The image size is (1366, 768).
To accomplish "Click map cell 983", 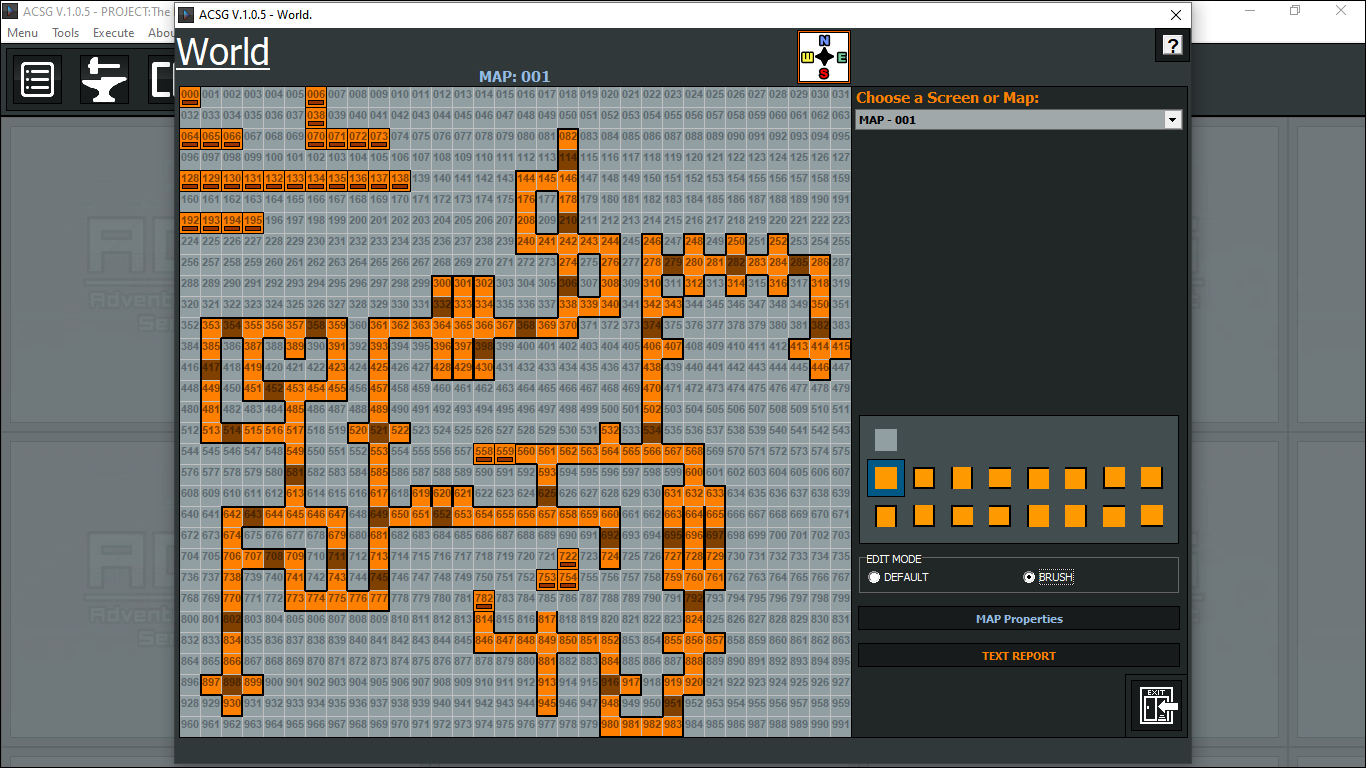I will [x=673, y=727].
